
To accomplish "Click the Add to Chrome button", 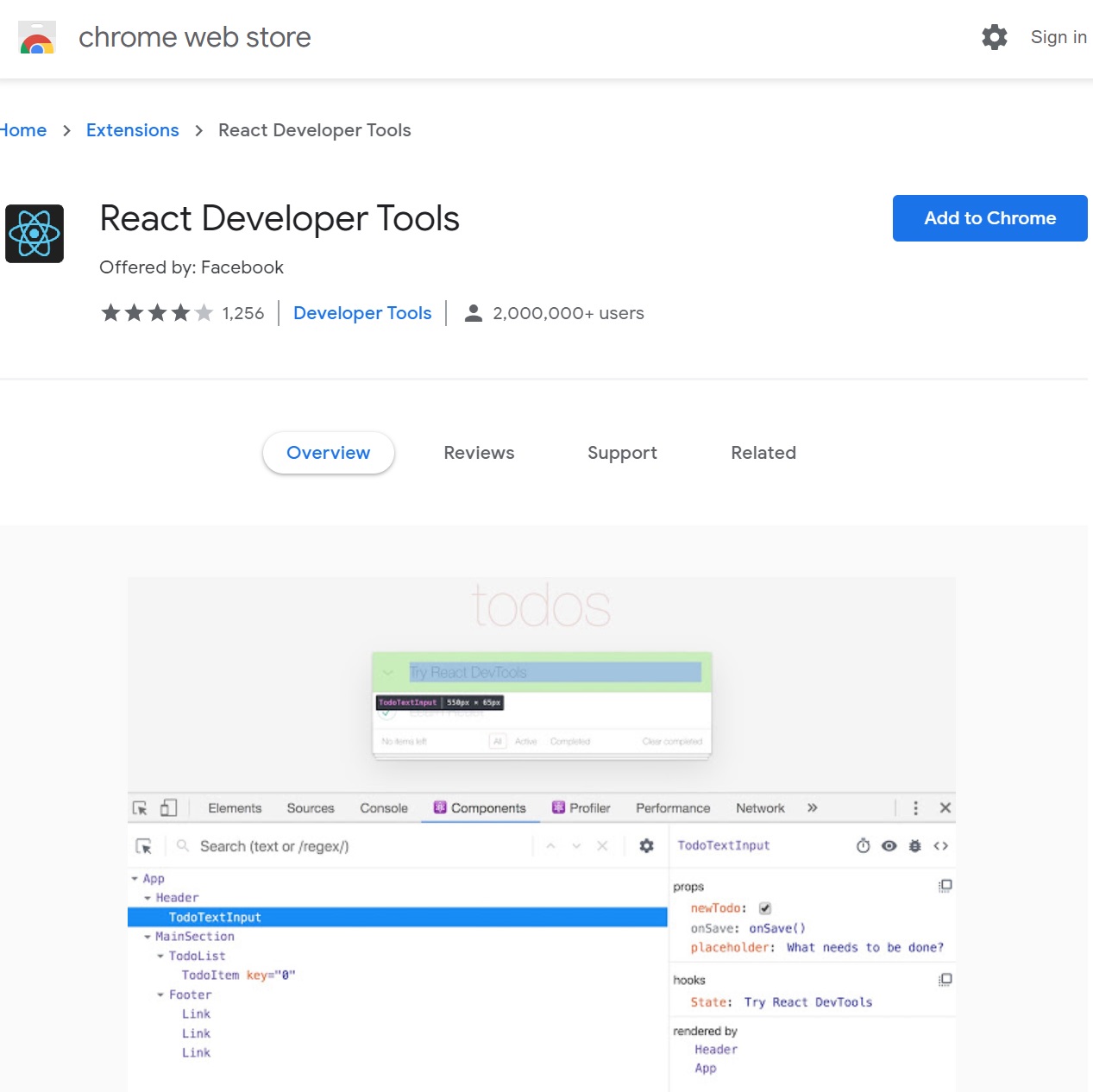I will click(x=989, y=218).
